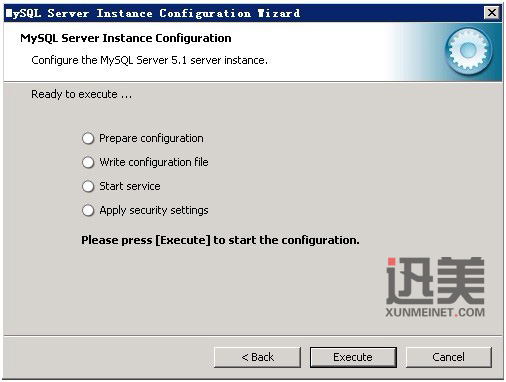Select the Prepare configuration step indicator
Viewport: 506px width, 382px height.
pyautogui.click(x=88, y=138)
